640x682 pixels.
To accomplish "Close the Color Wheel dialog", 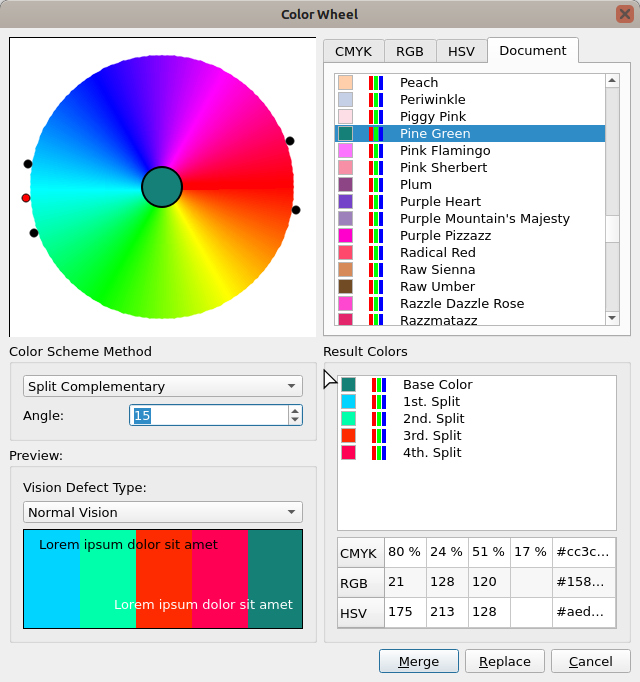I will [x=624, y=14].
